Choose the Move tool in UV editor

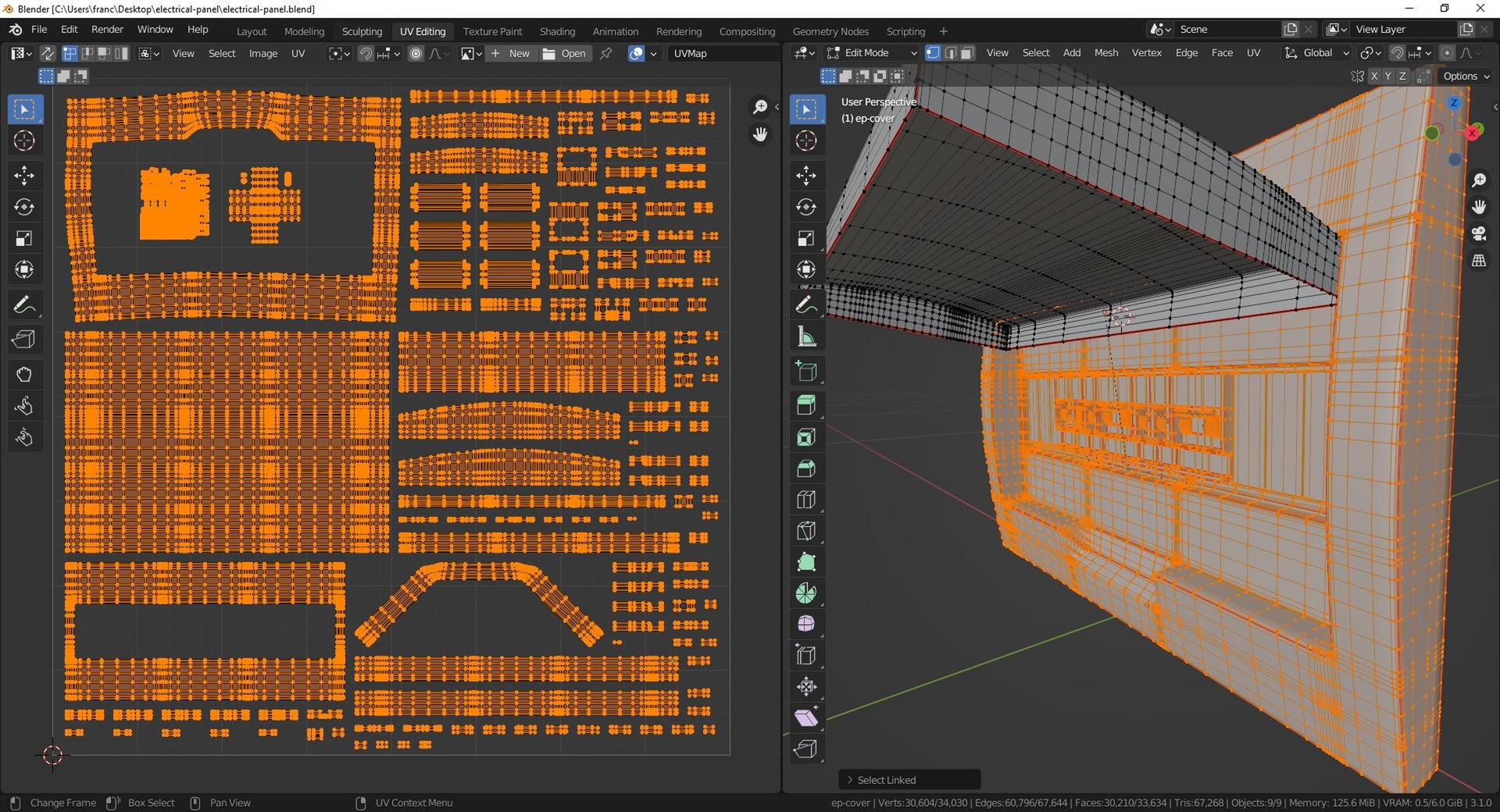pyautogui.click(x=24, y=176)
